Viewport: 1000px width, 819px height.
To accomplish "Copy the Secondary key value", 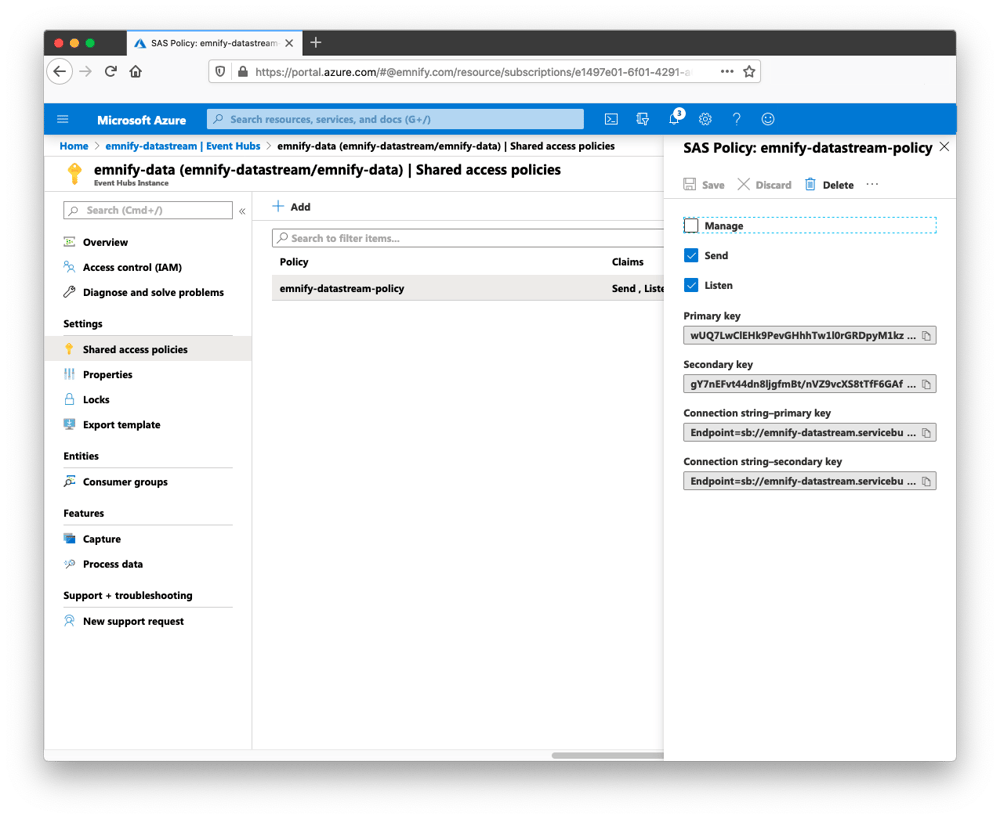I will tap(927, 384).
